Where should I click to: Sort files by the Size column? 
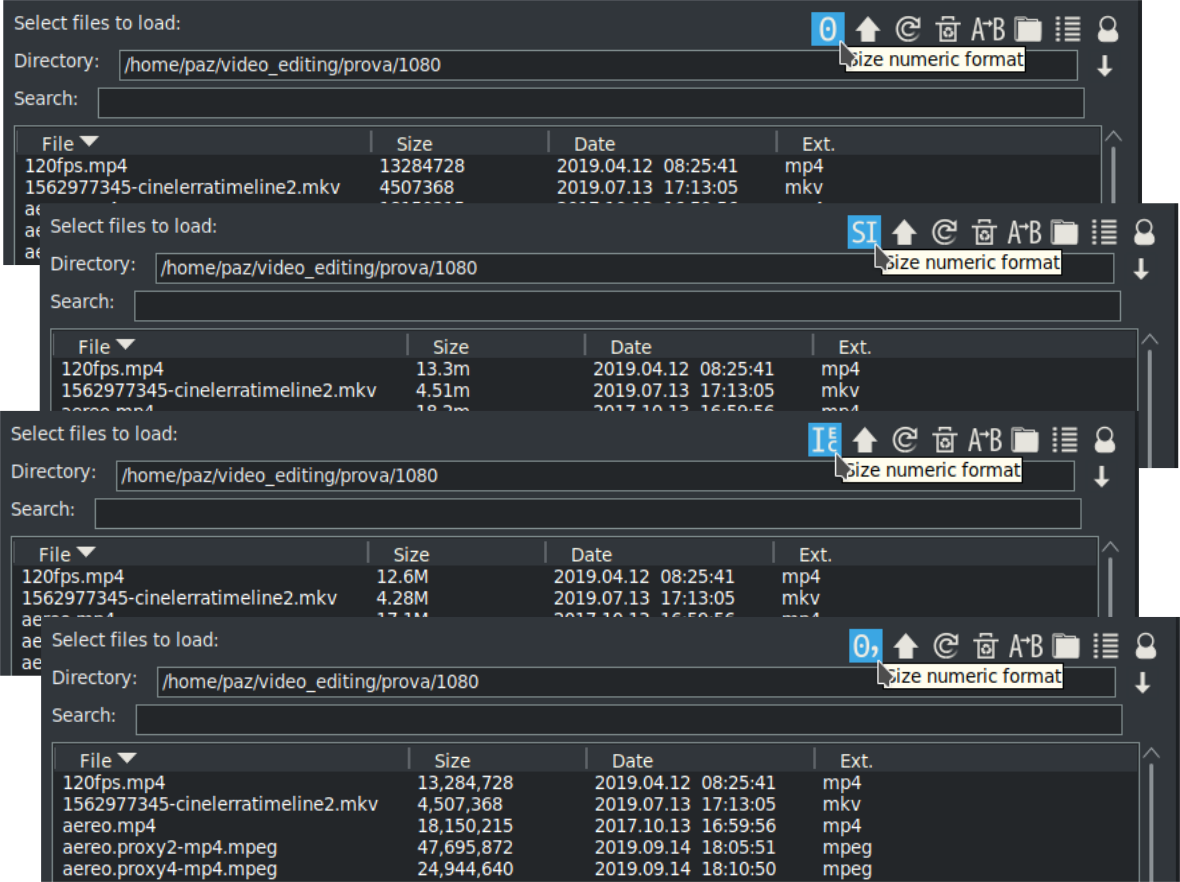(x=453, y=760)
